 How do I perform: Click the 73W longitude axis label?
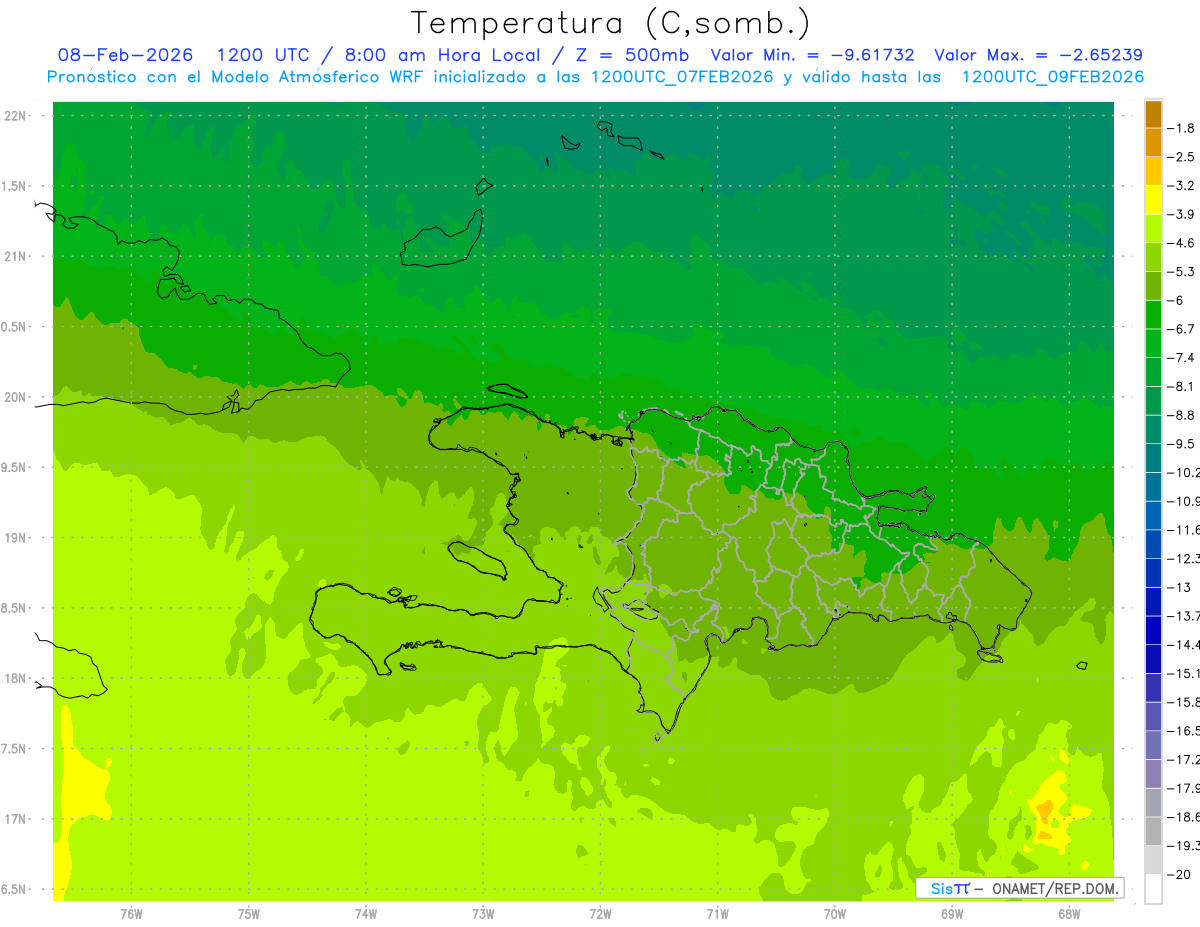point(483,913)
